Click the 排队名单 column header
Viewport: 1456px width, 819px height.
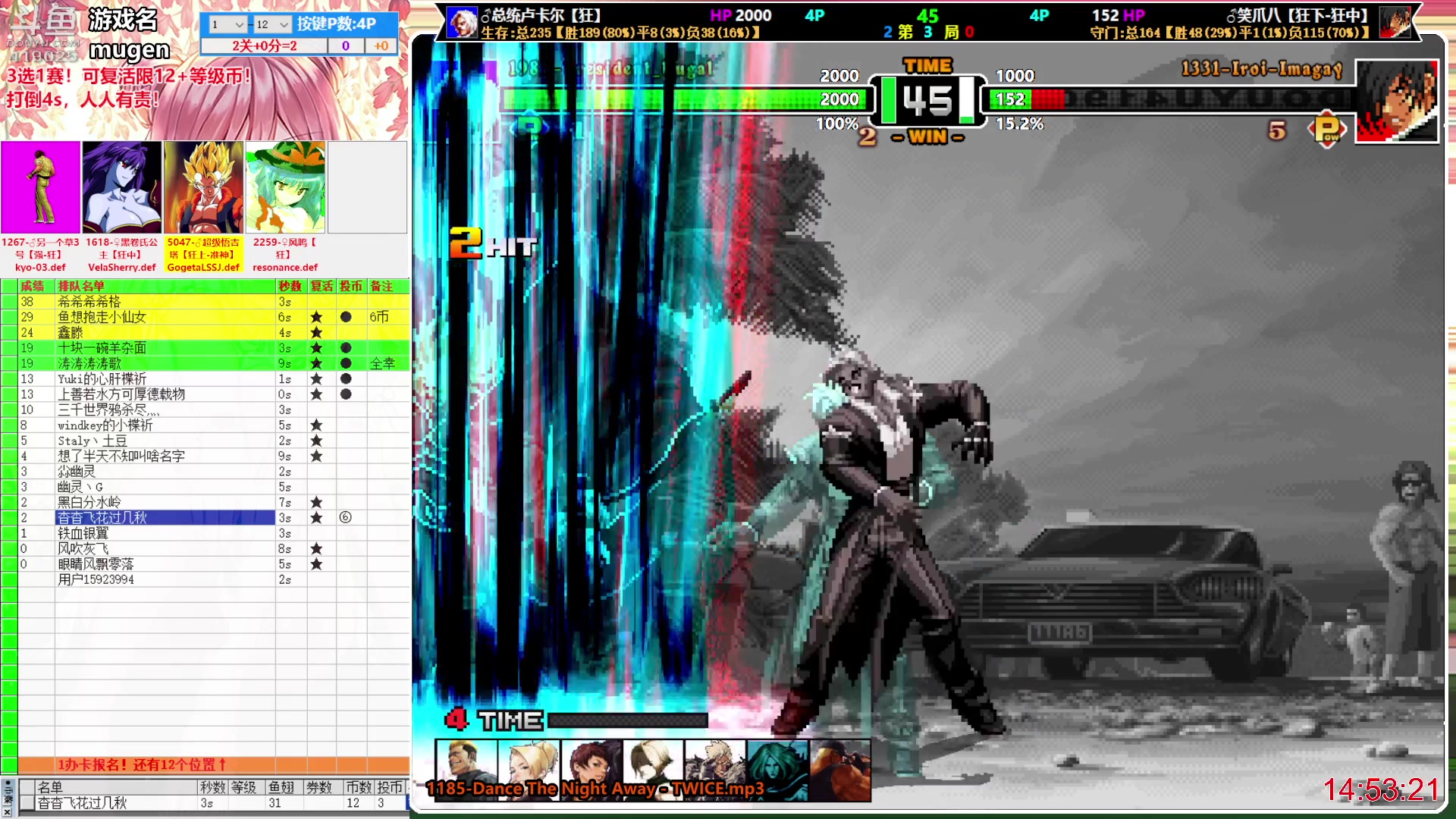tap(165, 286)
